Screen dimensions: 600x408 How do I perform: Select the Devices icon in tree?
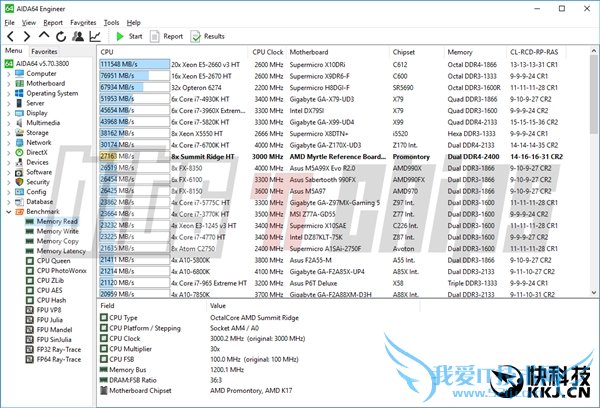(19, 162)
